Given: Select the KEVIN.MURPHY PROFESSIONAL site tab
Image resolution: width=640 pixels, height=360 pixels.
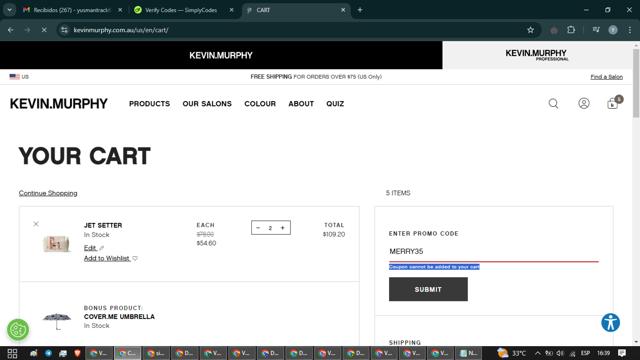Looking at the screenshot, I should point(537,55).
